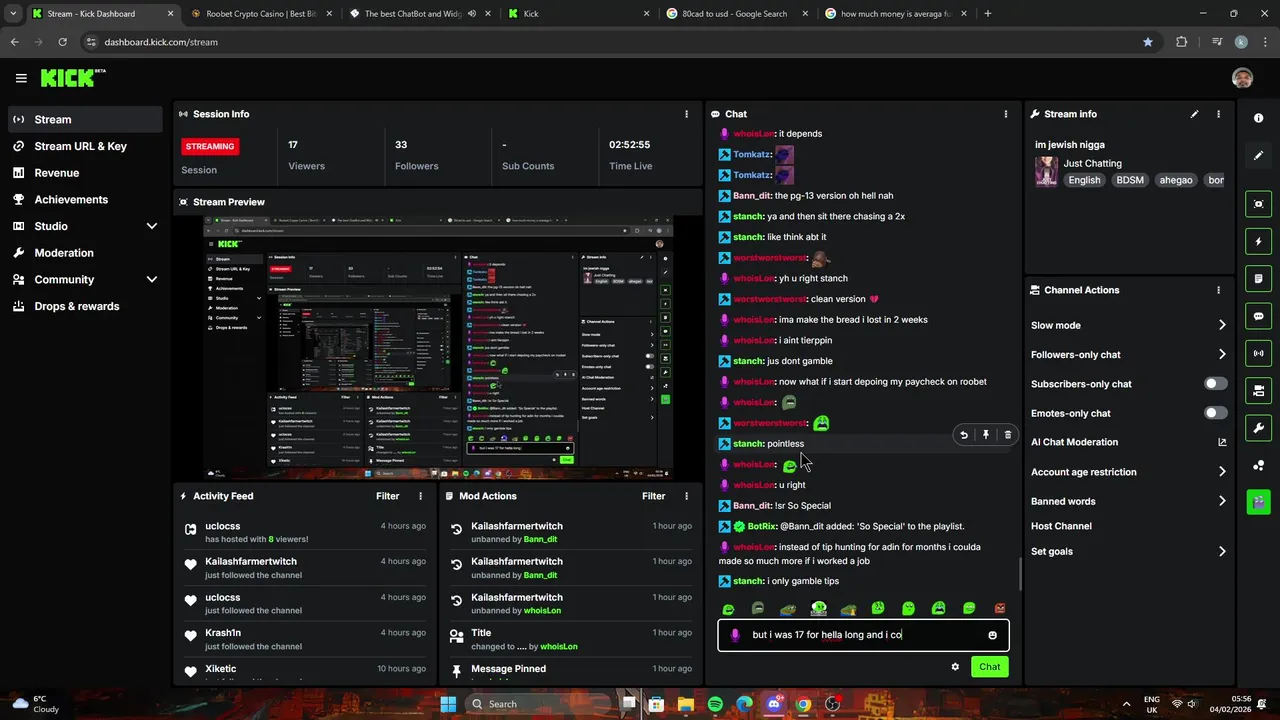The width and height of the screenshot is (1280, 720).
Task: Click the green clapperboard icon in sidebar
Action: pos(1258,501)
